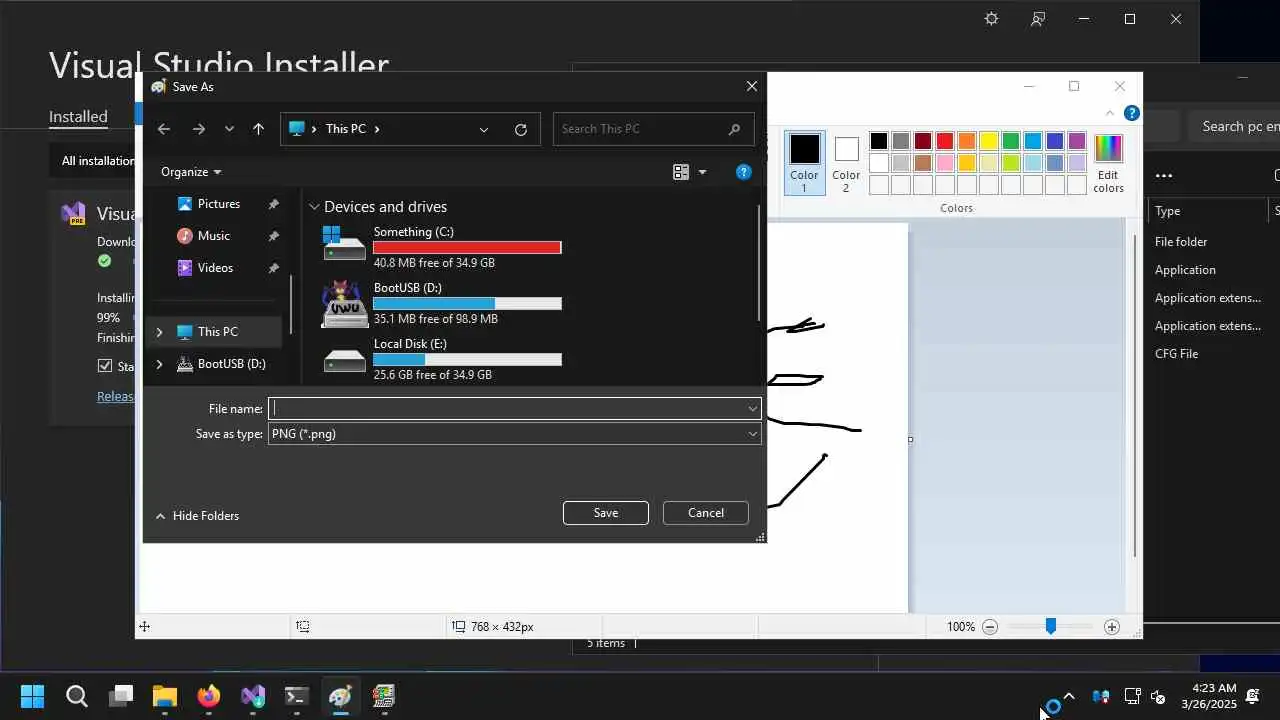The height and width of the screenshot is (720, 1280).
Task: Expand the address bar history dropdown
Action: 484,129
